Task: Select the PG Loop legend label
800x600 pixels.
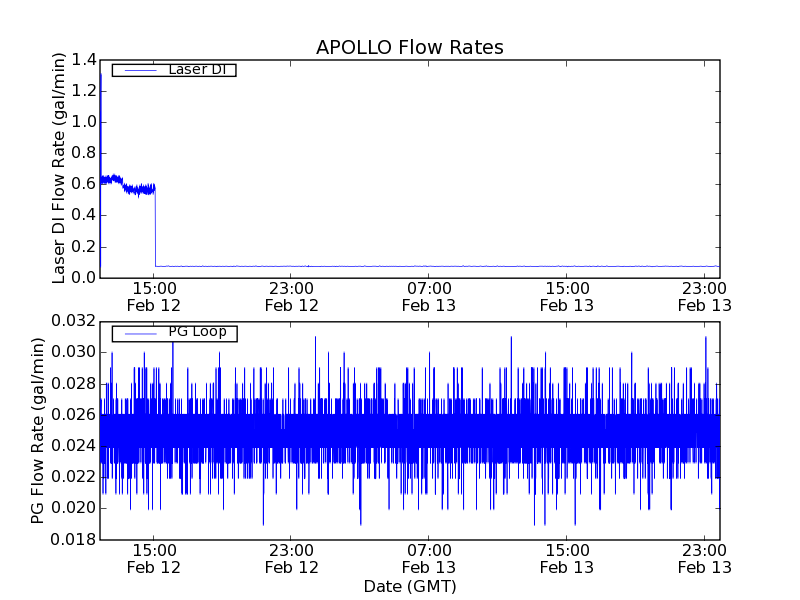Action: coord(197,332)
